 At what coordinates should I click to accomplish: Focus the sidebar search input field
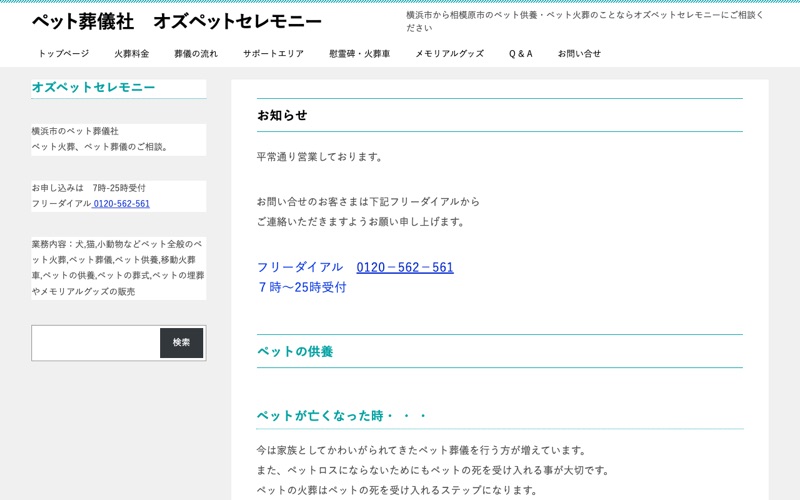(96, 343)
